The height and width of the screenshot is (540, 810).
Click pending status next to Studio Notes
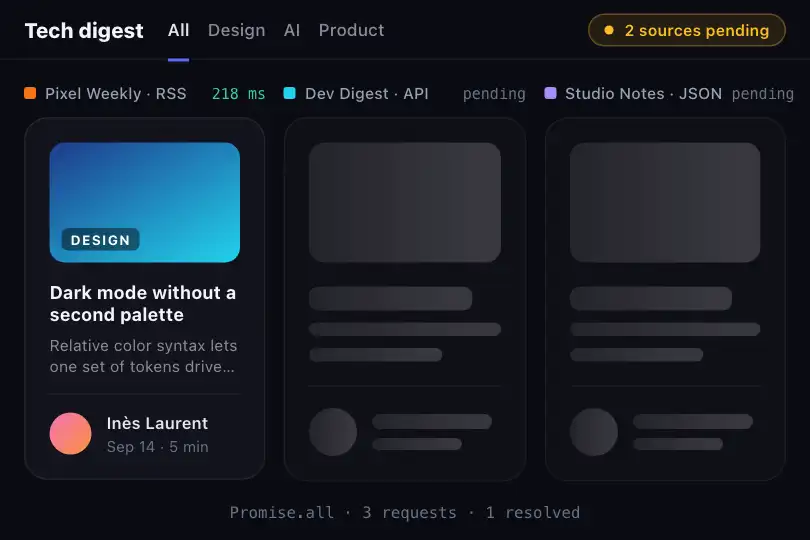(x=762, y=94)
